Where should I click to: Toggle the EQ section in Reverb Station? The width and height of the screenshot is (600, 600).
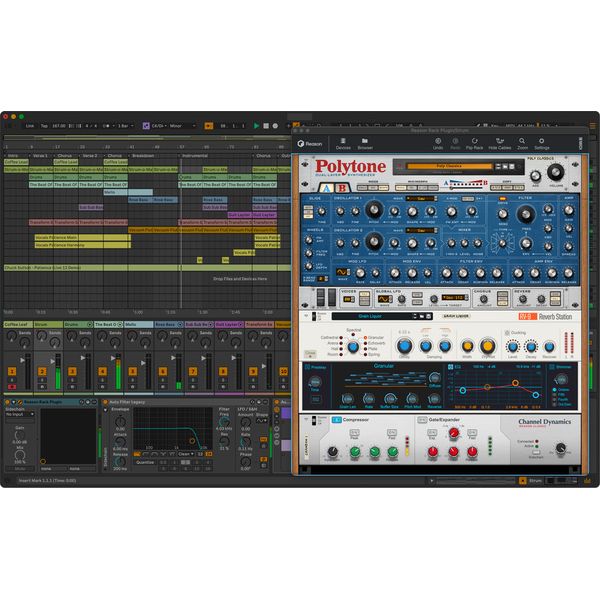[451, 367]
